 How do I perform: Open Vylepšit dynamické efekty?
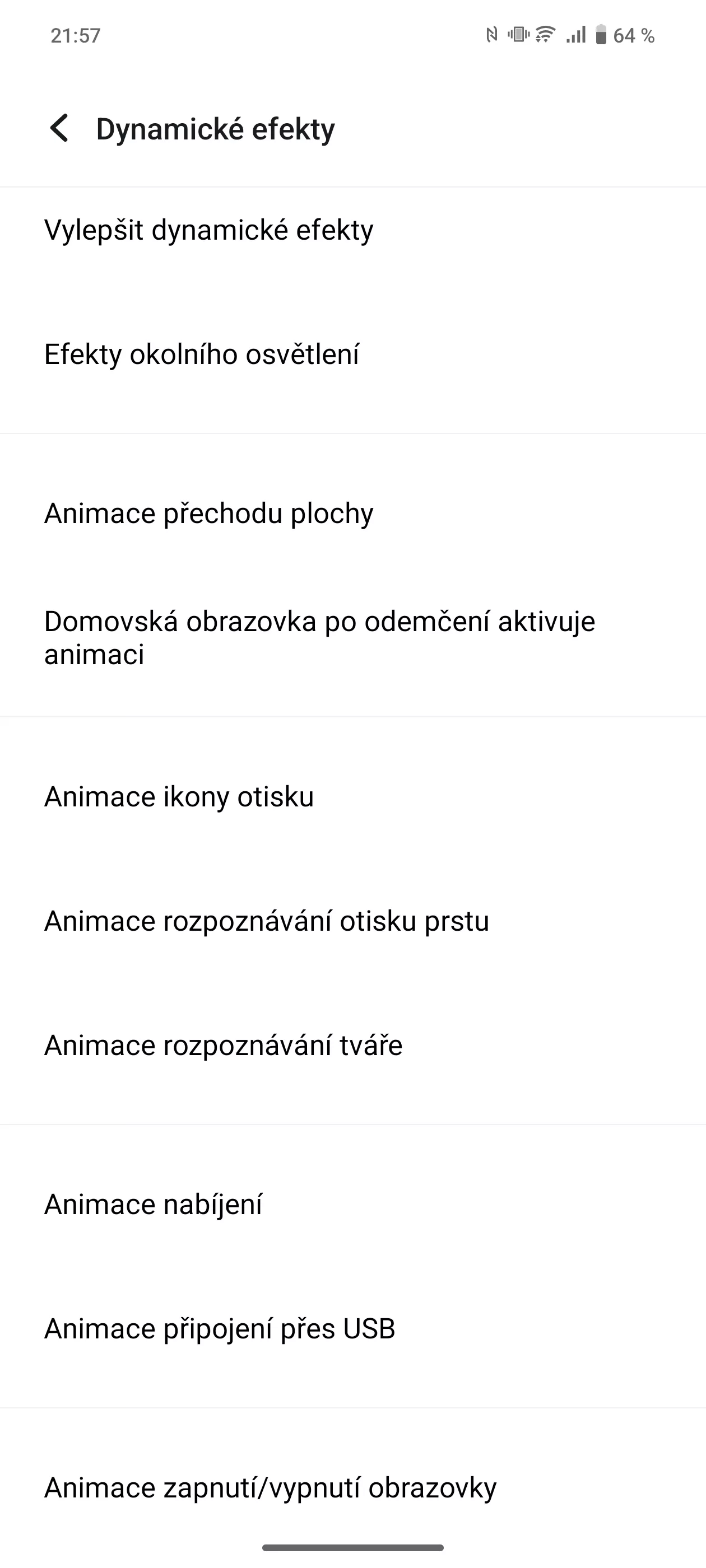[x=352, y=230]
